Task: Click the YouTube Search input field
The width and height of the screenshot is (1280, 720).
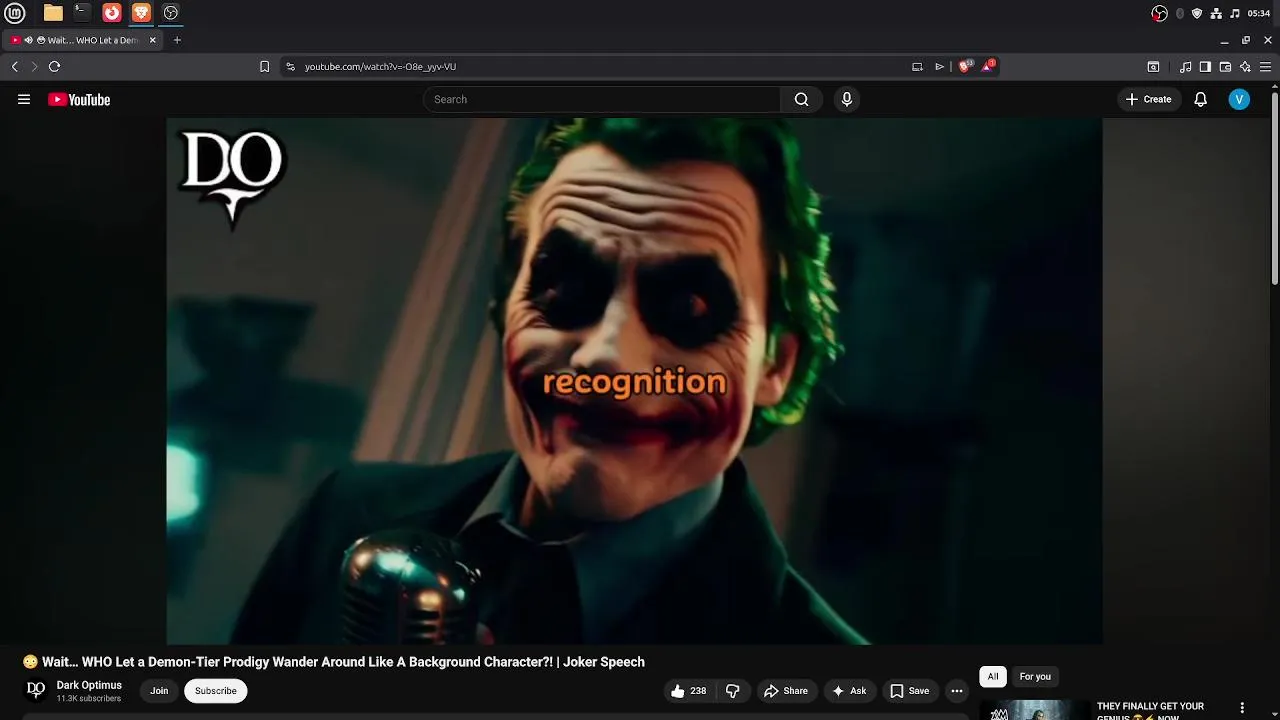Action: 602,99
